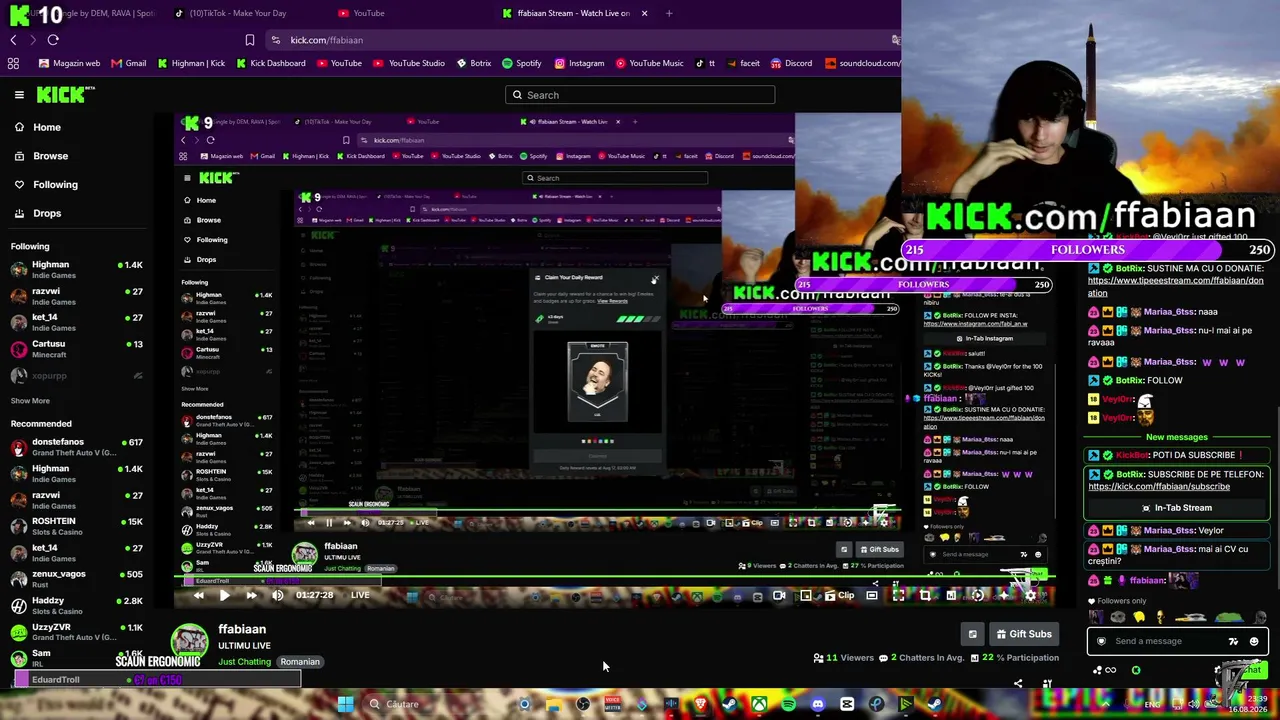Open the Xbox app from the taskbar
Screen dimensions: 1280x720
pos(760,704)
